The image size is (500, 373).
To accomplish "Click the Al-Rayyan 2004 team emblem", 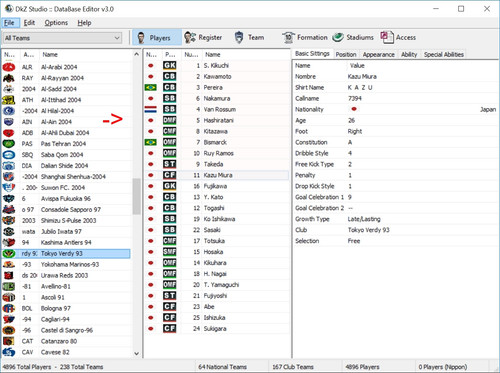I will 9,78.
